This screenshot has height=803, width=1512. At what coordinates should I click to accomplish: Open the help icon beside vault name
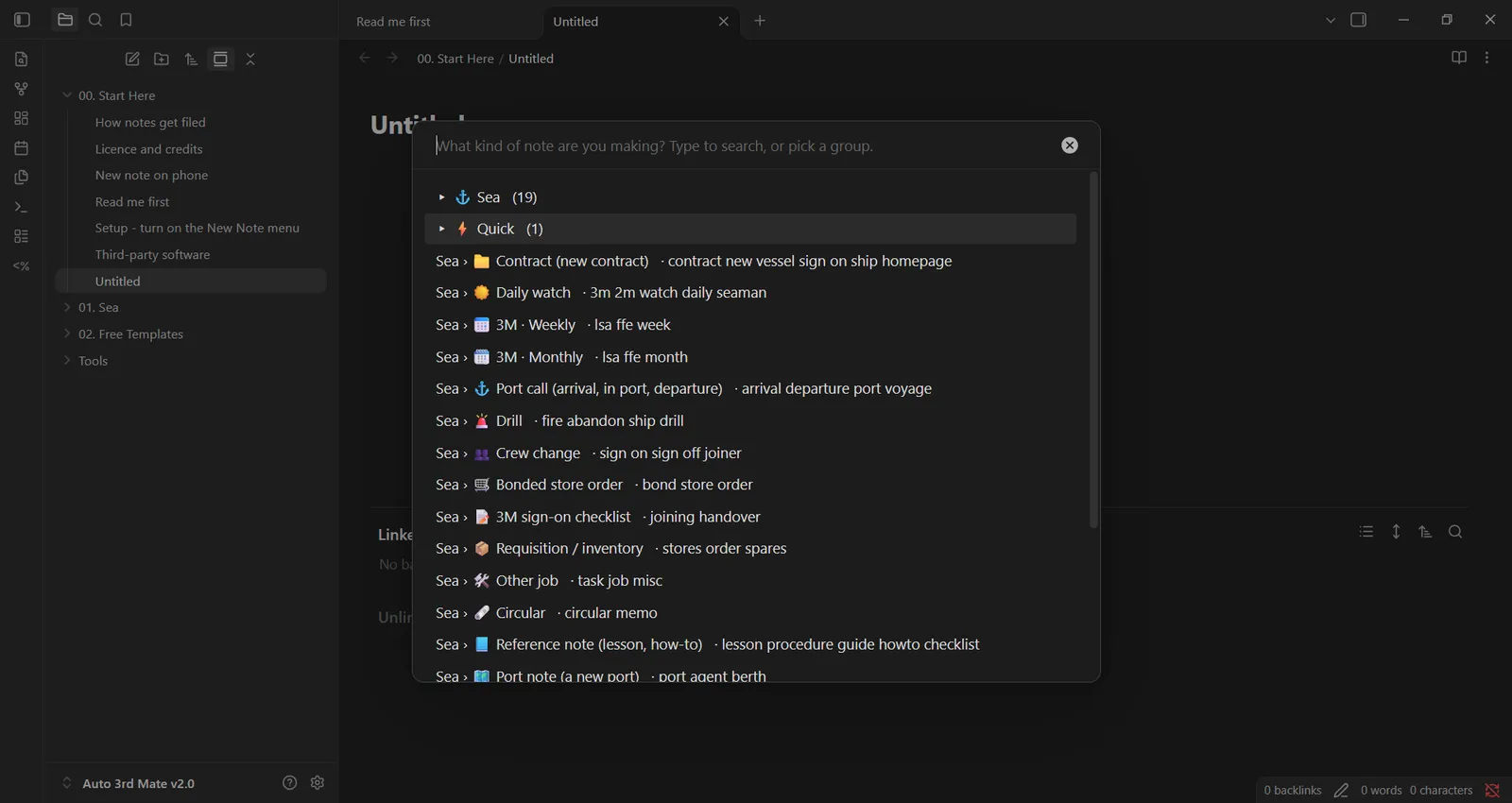[290, 782]
